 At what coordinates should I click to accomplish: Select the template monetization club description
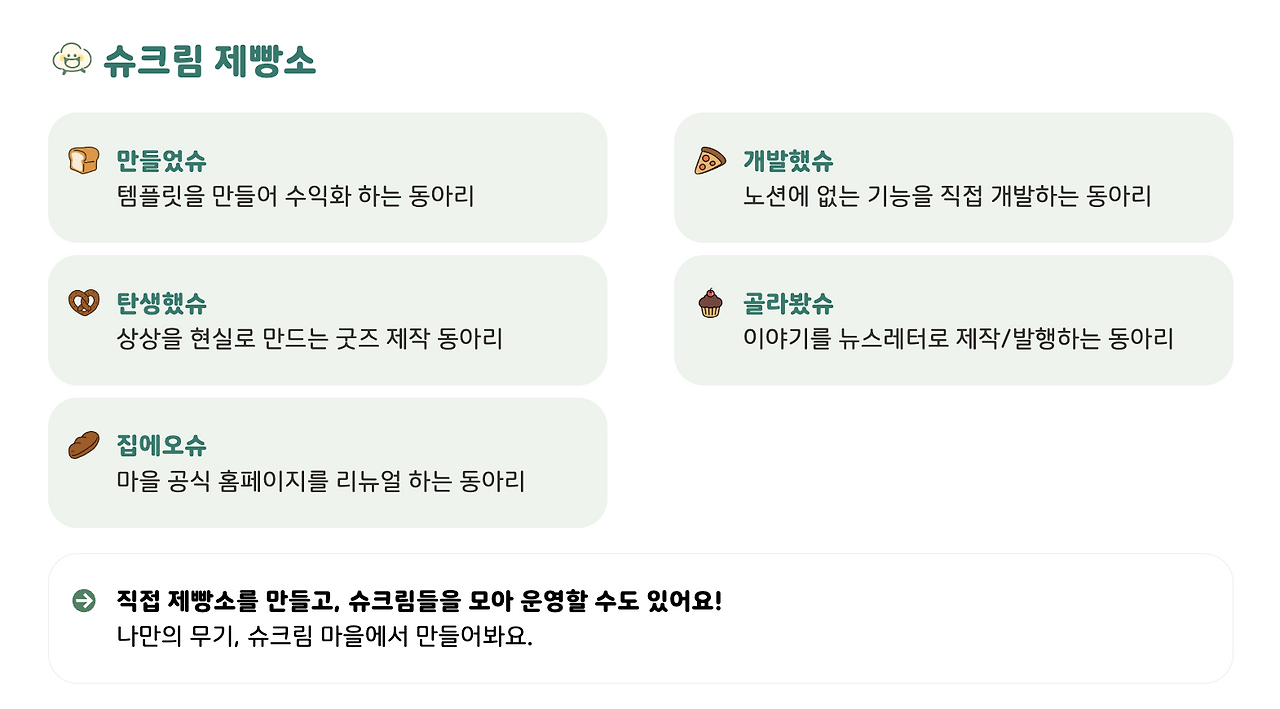pyautogui.click(x=295, y=196)
